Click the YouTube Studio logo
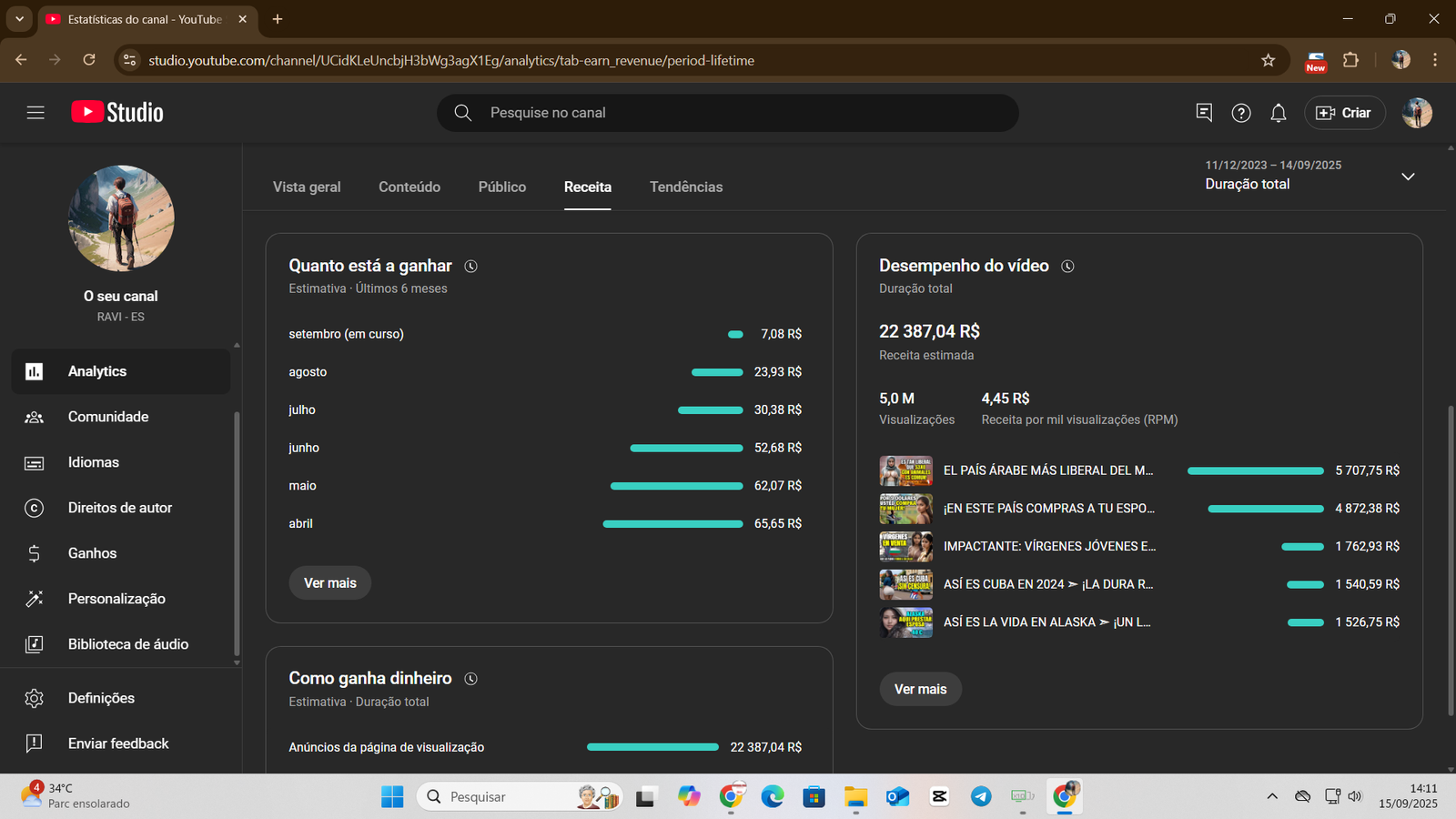 [x=117, y=112]
